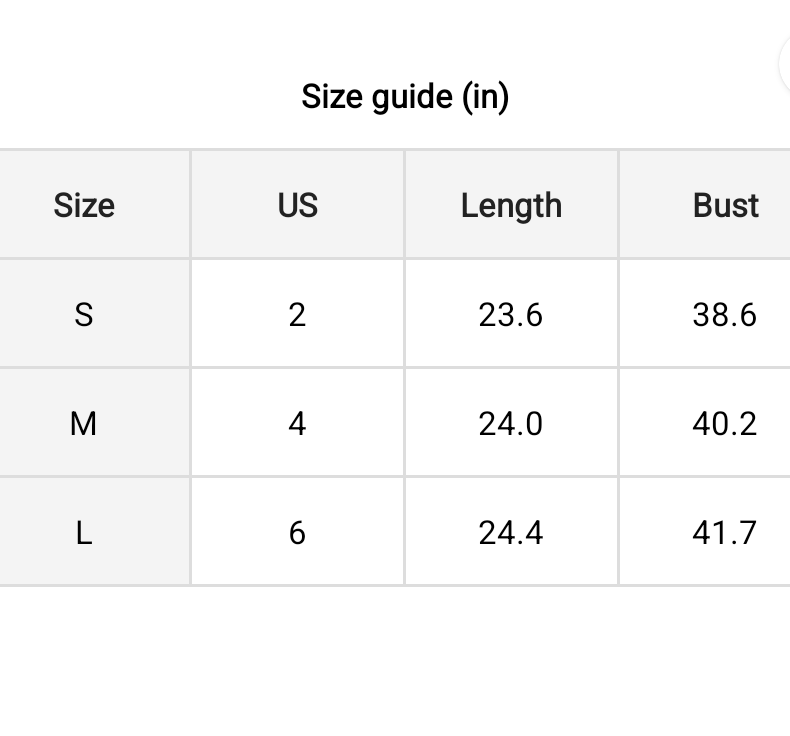Screen dimensions: 790x736
Task: Click US size 2 cell
Action: [x=297, y=315]
